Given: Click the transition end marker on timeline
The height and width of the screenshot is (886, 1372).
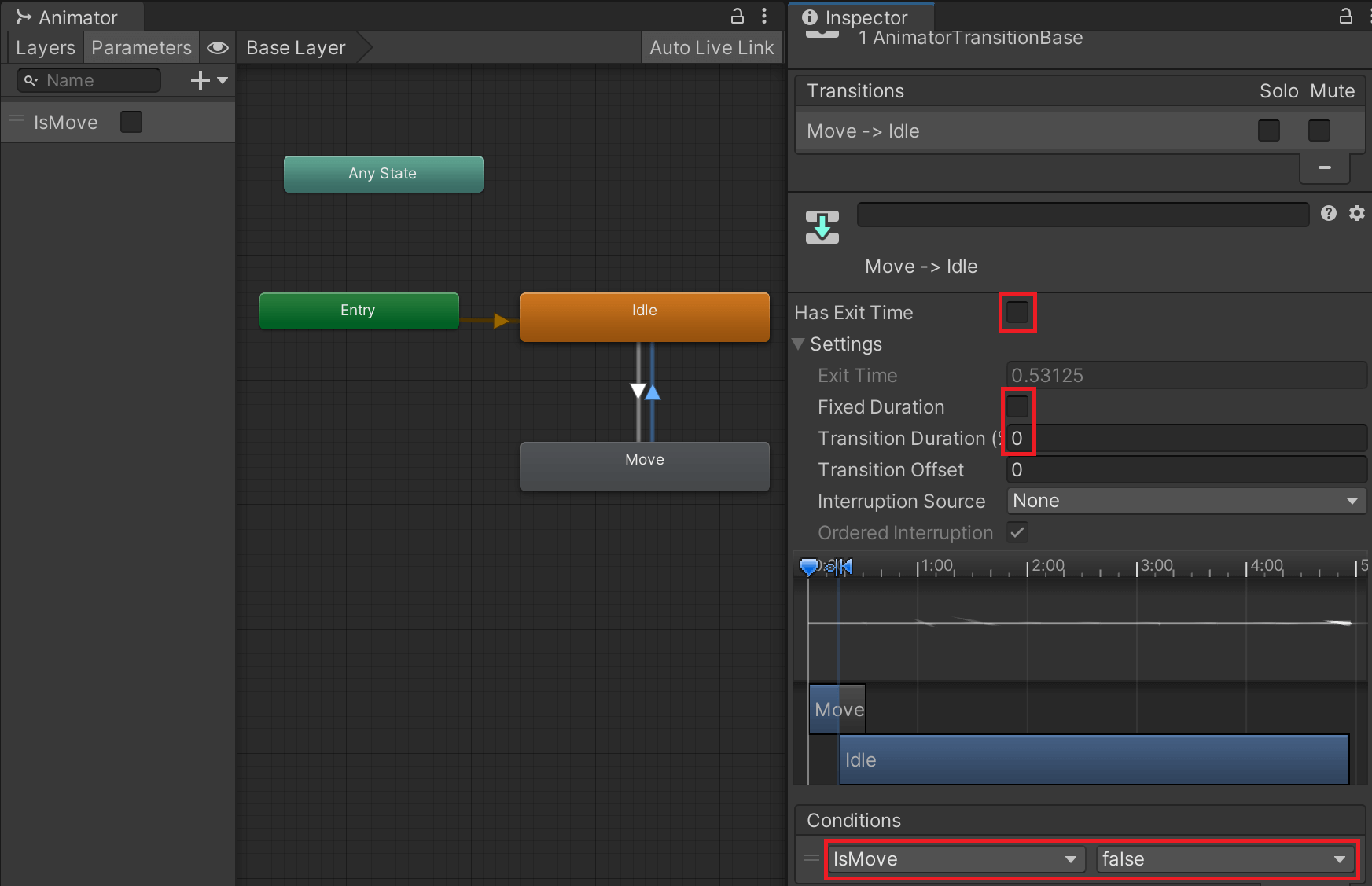Looking at the screenshot, I should pos(846,566).
